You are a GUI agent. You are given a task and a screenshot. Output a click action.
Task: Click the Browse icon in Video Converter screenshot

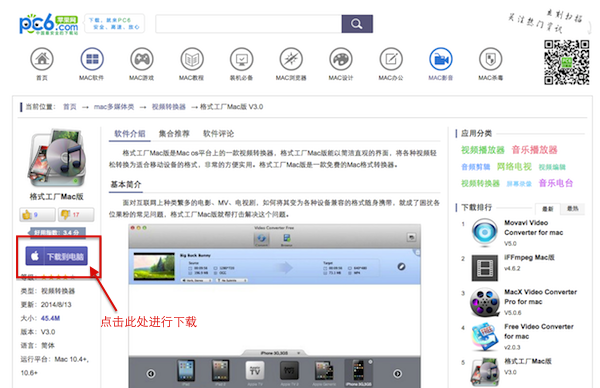click(287, 240)
